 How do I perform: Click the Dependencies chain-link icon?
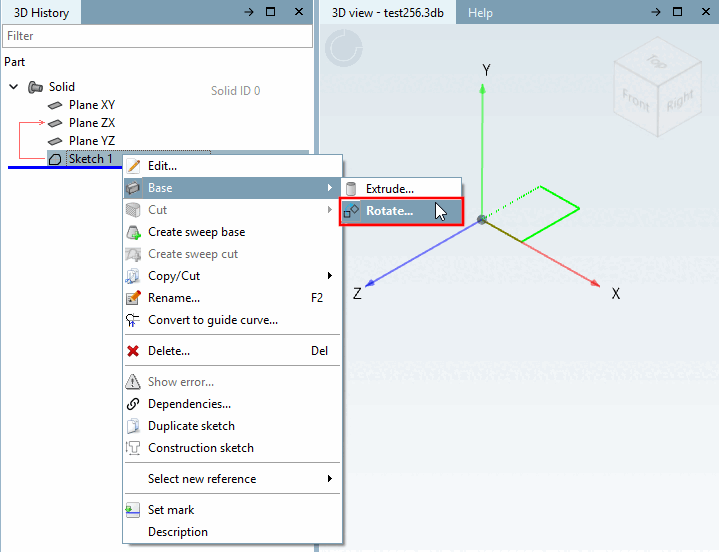click(x=133, y=404)
